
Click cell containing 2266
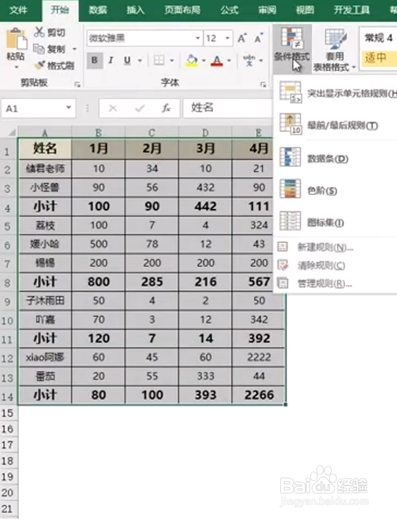pos(259,395)
